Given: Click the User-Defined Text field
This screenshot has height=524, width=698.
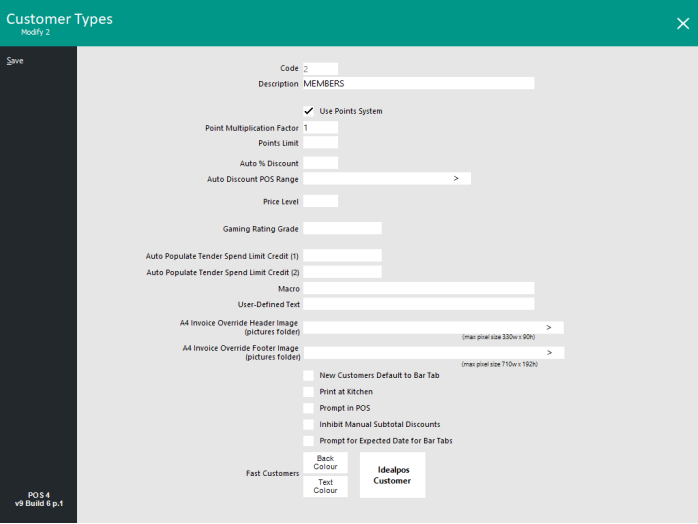Looking at the screenshot, I should [418, 304].
